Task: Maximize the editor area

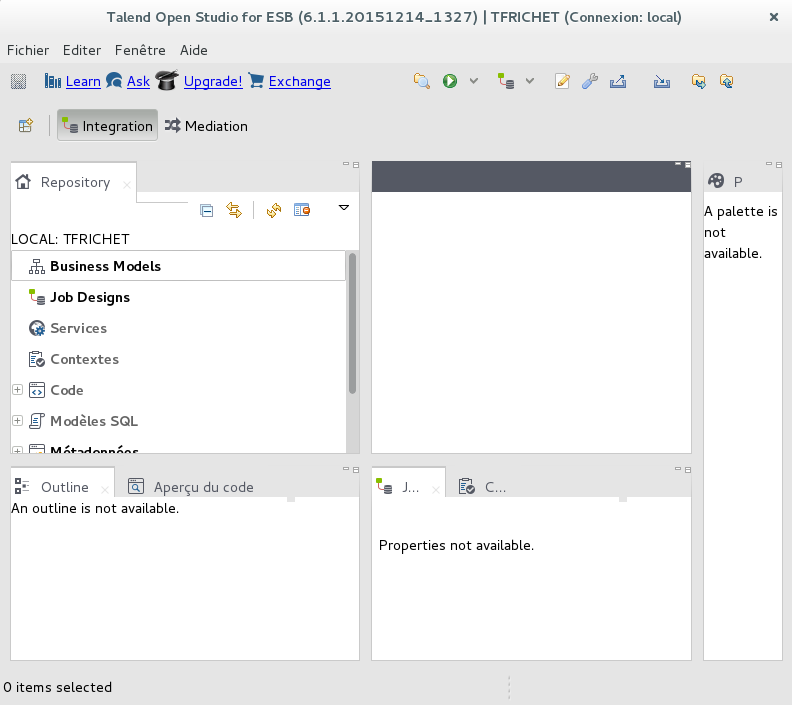Action: click(688, 165)
